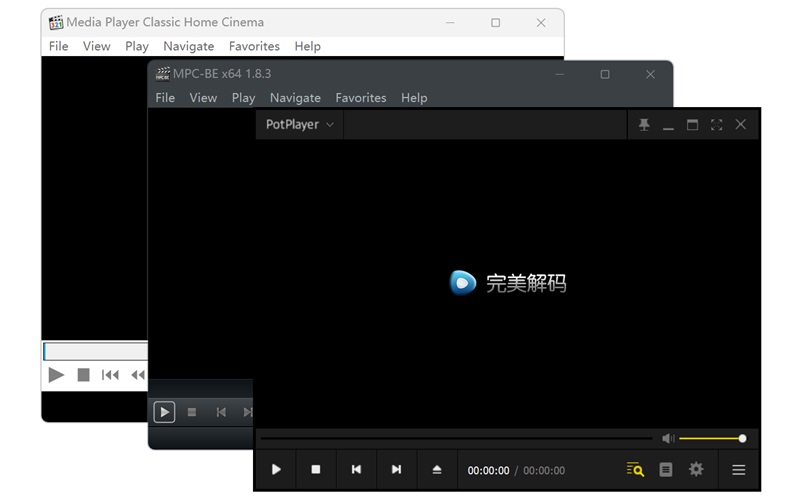The width and height of the screenshot is (800, 499).
Task: Open the yellow playlist search icon
Action: [x=635, y=470]
